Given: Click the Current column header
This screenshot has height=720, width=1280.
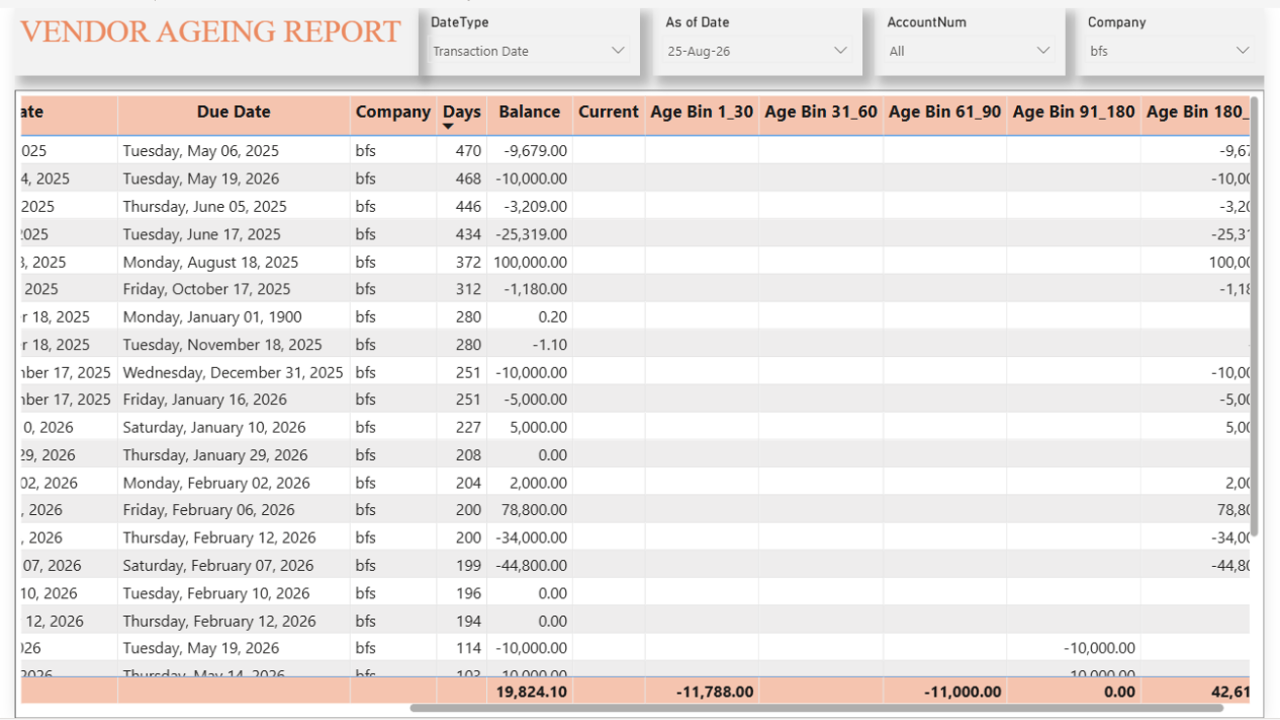Looking at the screenshot, I should tap(608, 112).
